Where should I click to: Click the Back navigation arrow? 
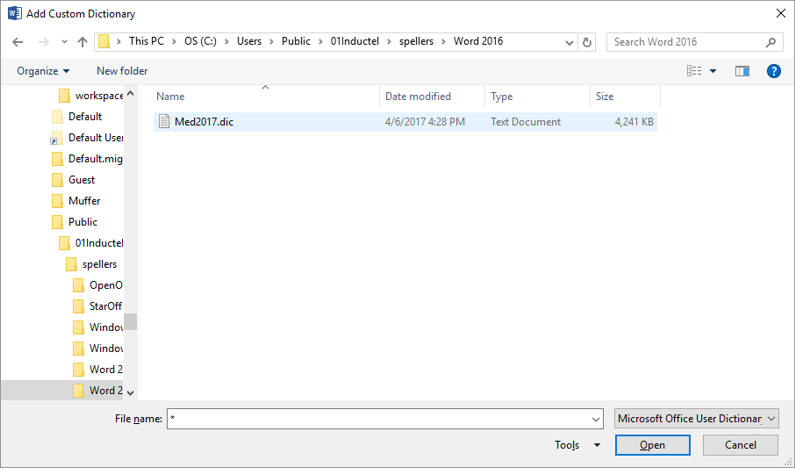coord(18,42)
